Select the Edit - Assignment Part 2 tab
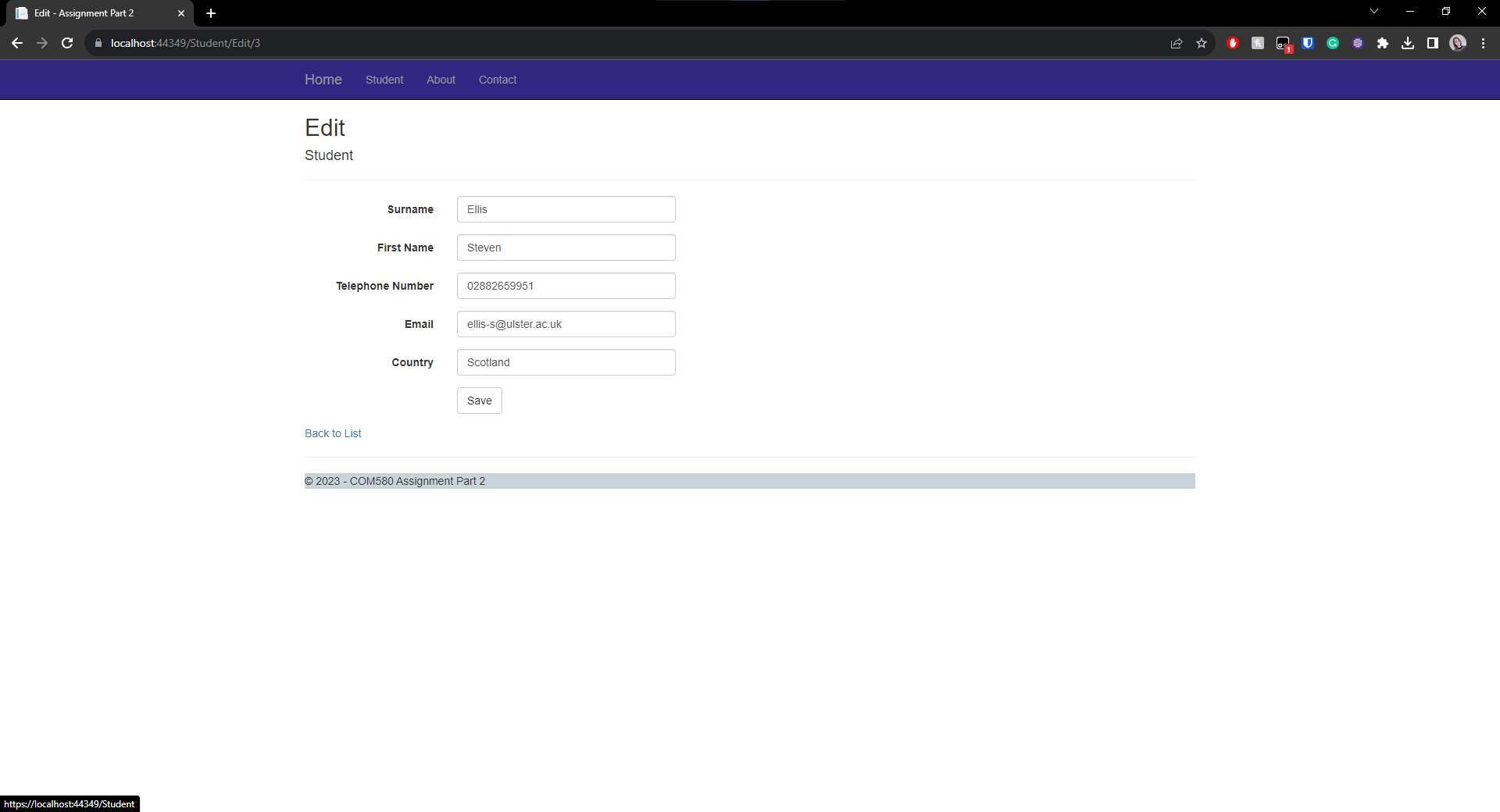This screenshot has width=1500, height=812. point(94,13)
